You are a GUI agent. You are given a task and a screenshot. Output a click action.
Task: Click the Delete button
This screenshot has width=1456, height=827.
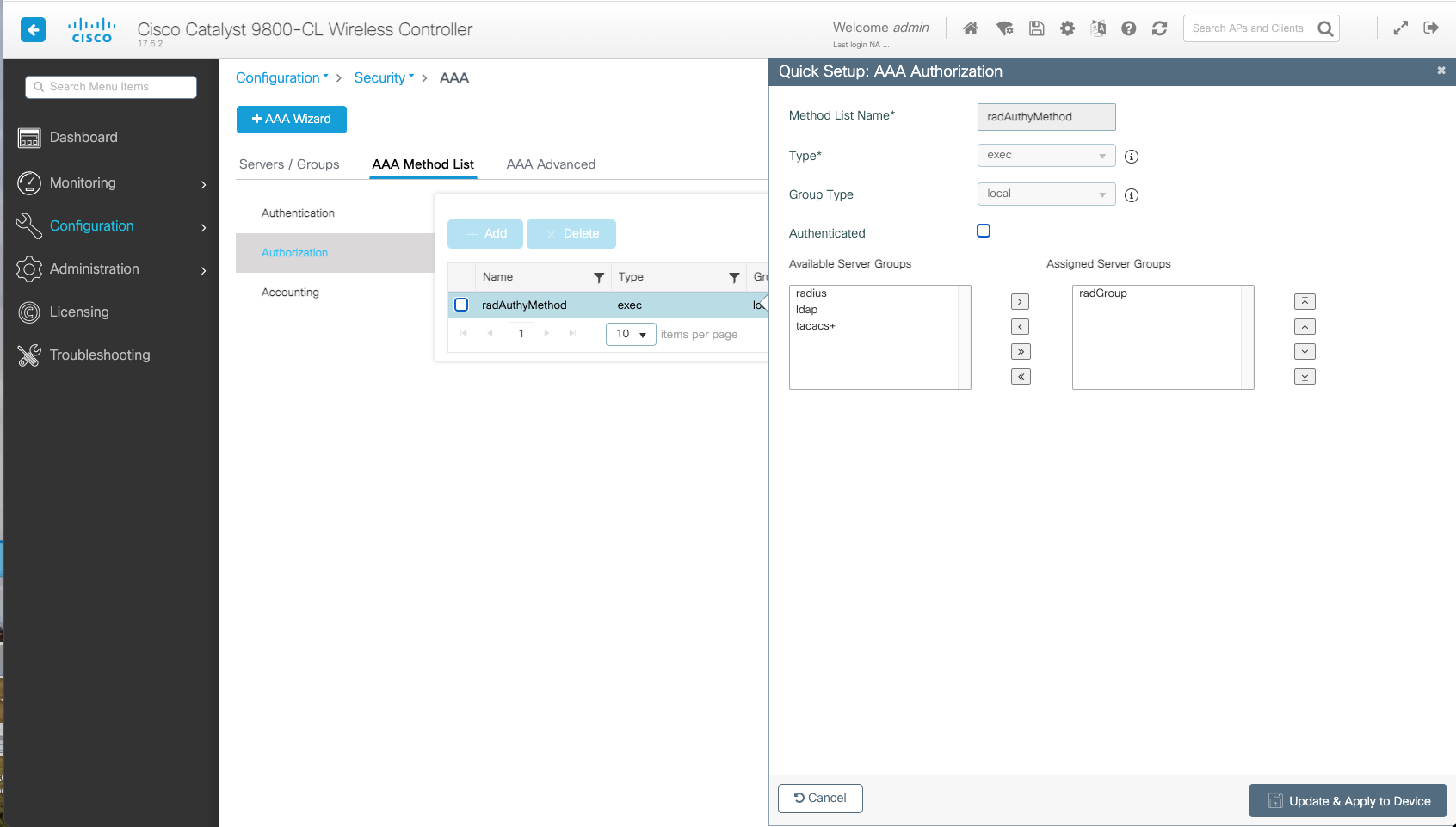pos(571,234)
